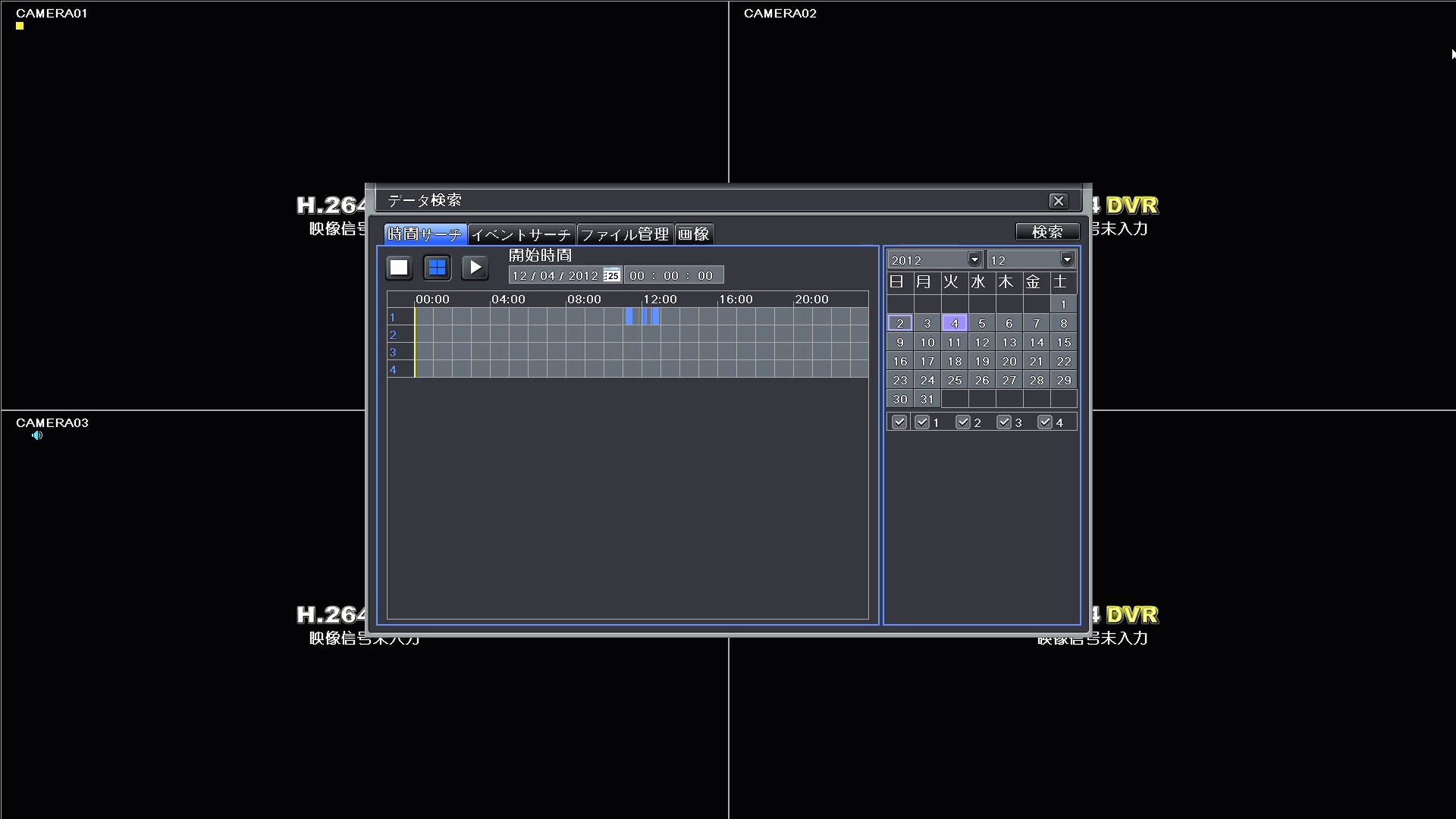Click the speaker audio icon under CAMERA03

tap(37, 436)
